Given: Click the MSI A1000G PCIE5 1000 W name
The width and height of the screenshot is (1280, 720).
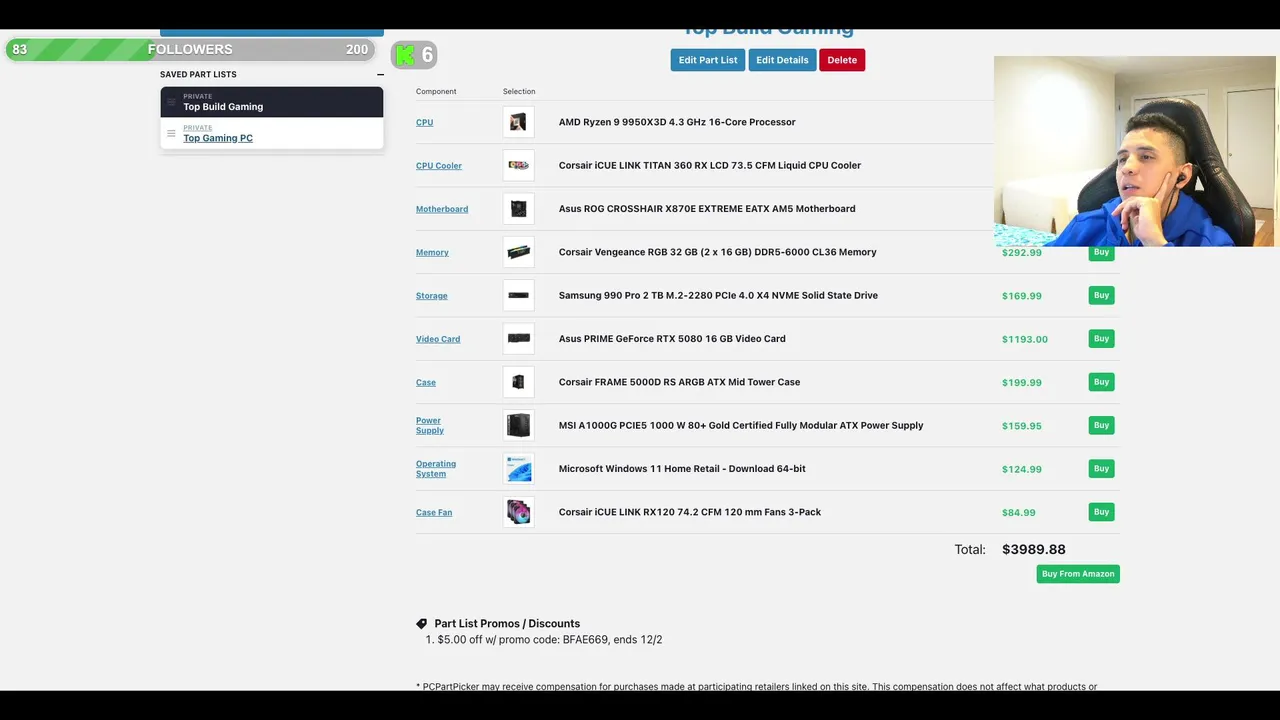Looking at the screenshot, I should [x=741, y=425].
